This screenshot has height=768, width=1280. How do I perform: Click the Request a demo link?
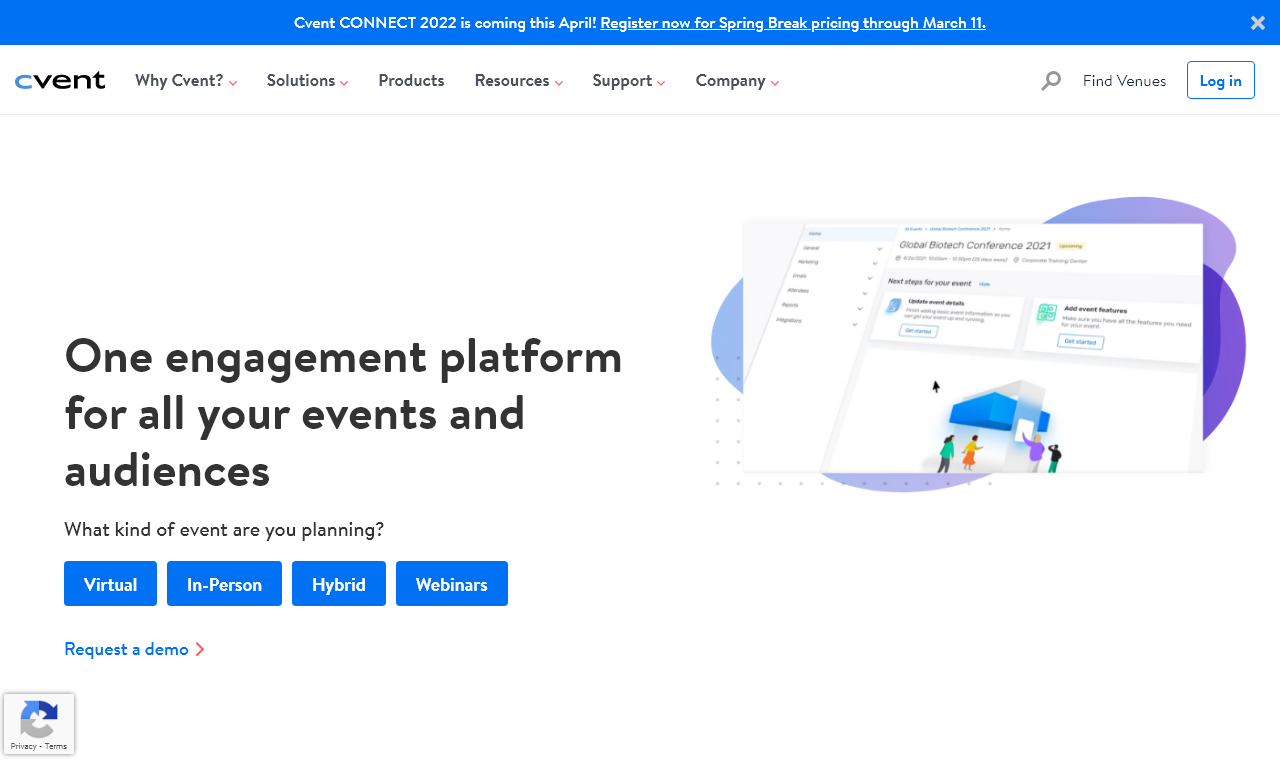(x=134, y=649)
